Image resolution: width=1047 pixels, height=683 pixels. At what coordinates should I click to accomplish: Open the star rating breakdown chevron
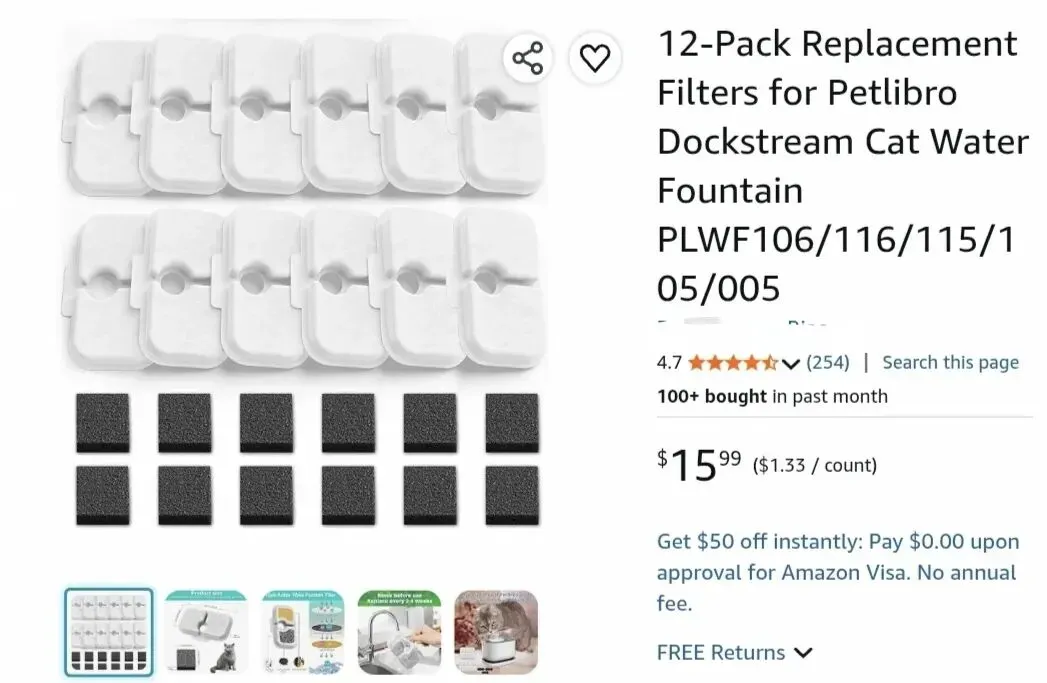click(x=791, y=363)
